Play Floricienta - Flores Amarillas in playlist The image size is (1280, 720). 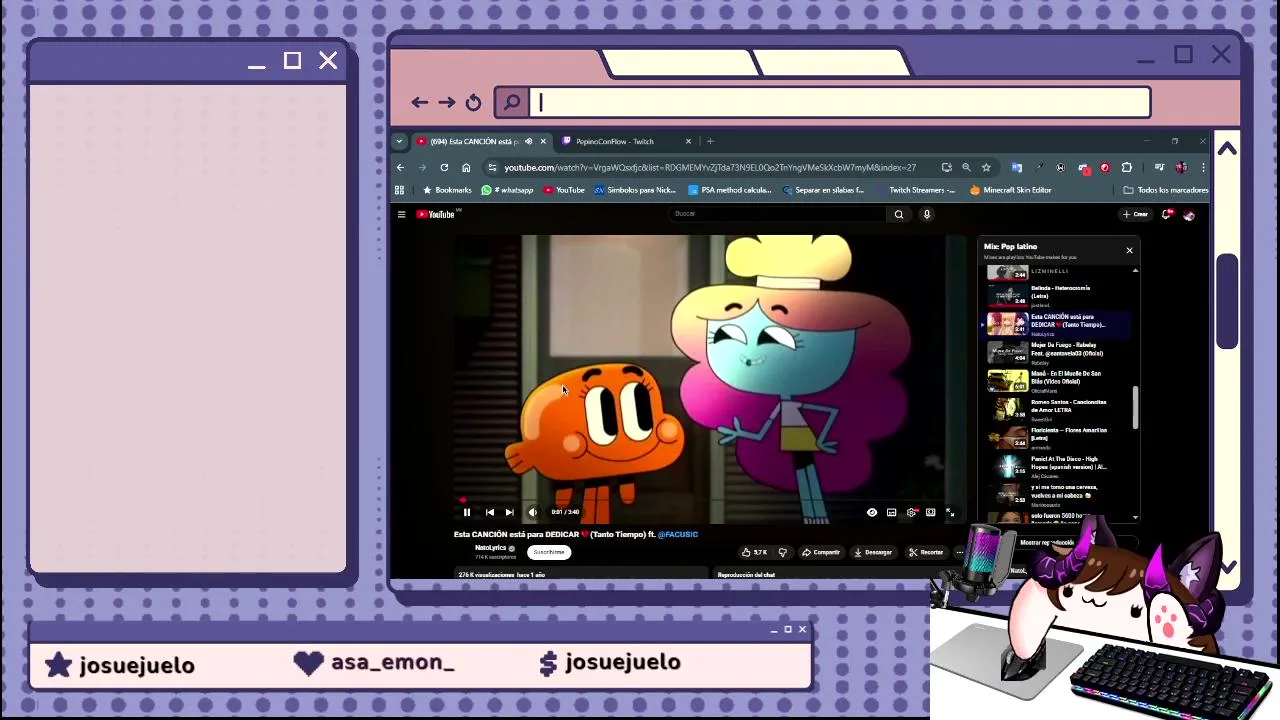1058,437
